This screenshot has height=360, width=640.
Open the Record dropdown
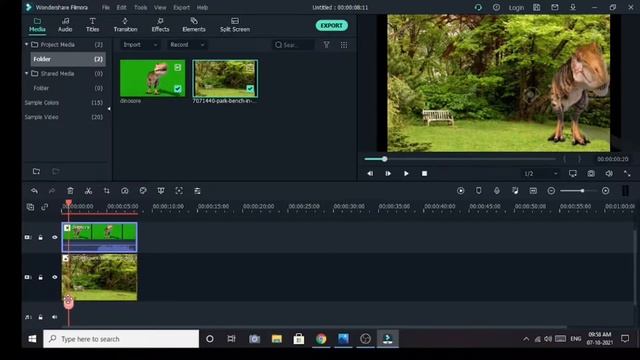click(x=187, y=44)
